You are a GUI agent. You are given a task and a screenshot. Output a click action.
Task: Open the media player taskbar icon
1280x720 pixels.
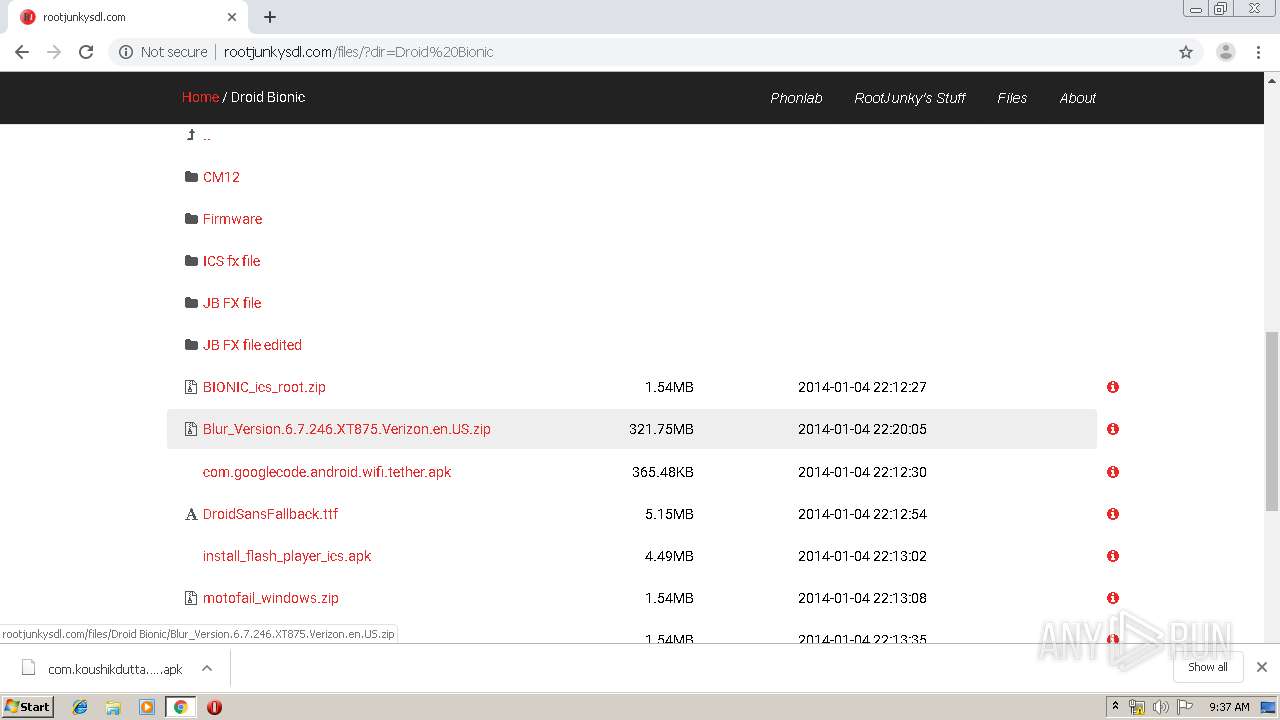[x=147, y=707]
